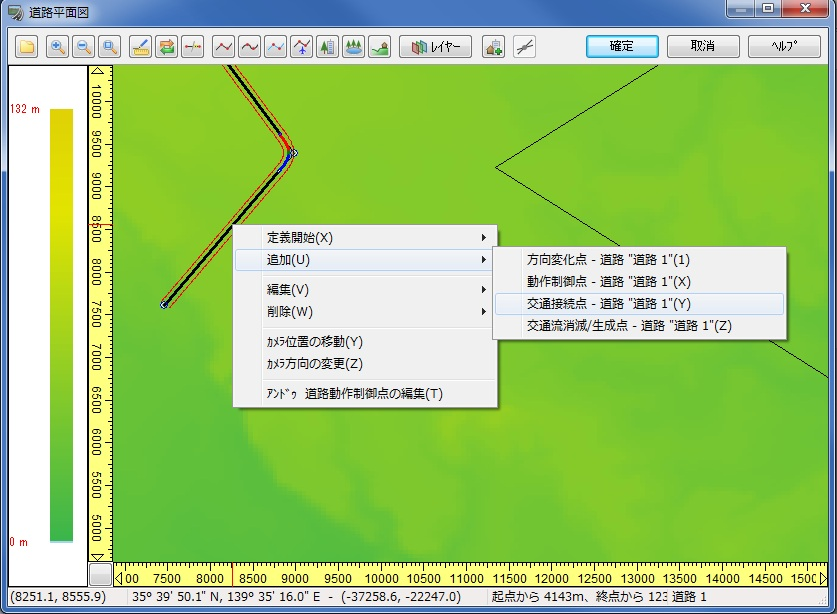Click the orange-green swap arrows icon
Screen dimensions: 837x614
pyautogui.click(x=167, y=46)
